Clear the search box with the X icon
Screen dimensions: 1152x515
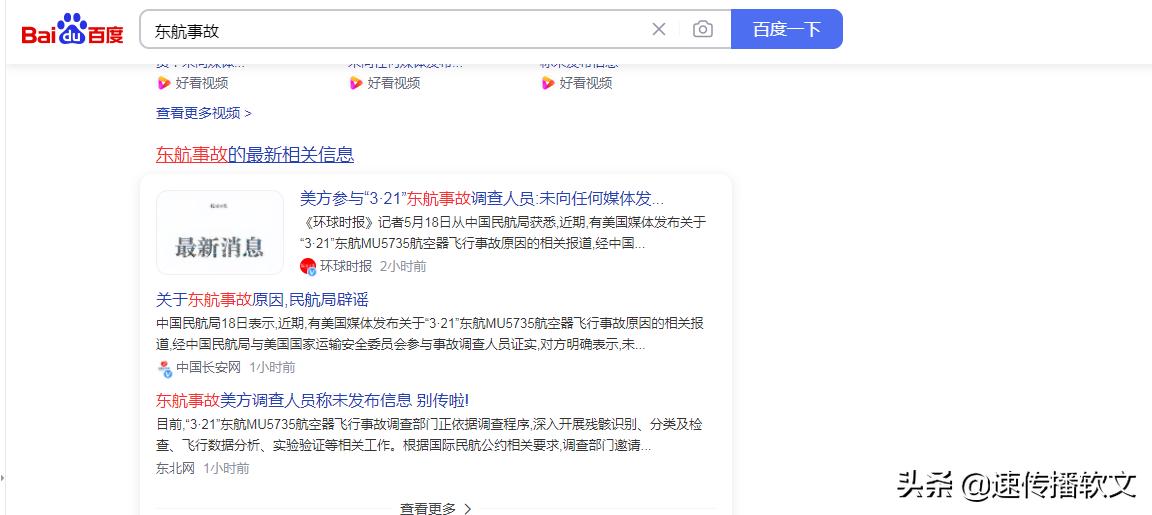coord(659,29)
